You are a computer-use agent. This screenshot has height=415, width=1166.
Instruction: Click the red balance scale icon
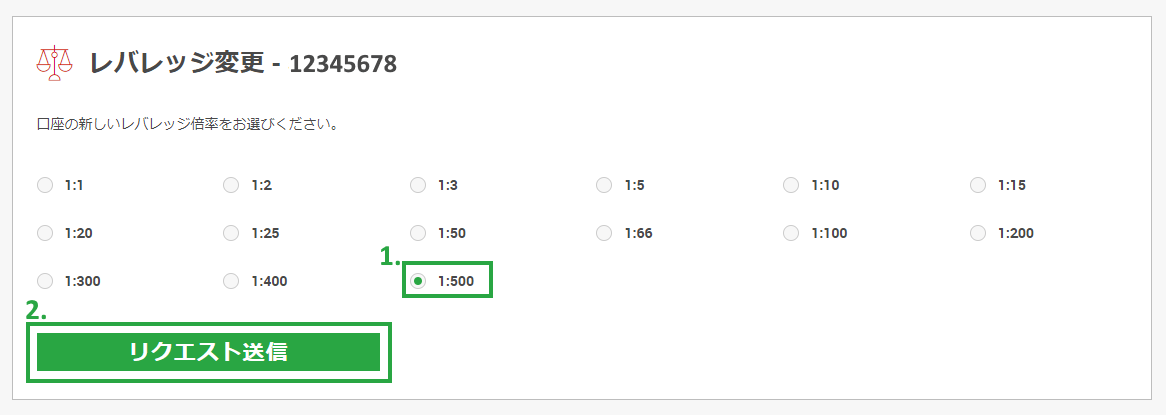tap(55, 63)
